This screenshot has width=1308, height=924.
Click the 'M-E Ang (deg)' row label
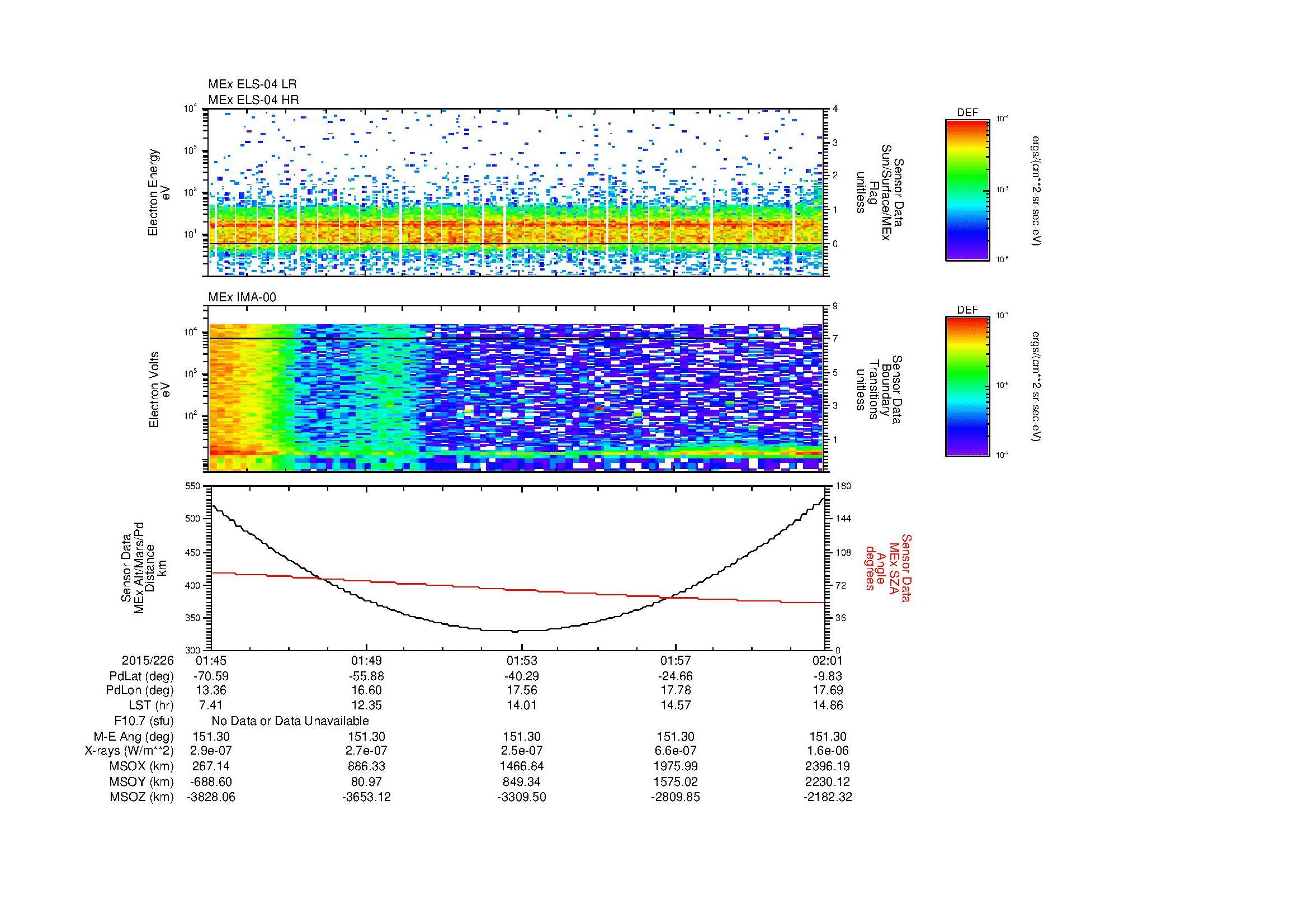(x=134, y=737)
